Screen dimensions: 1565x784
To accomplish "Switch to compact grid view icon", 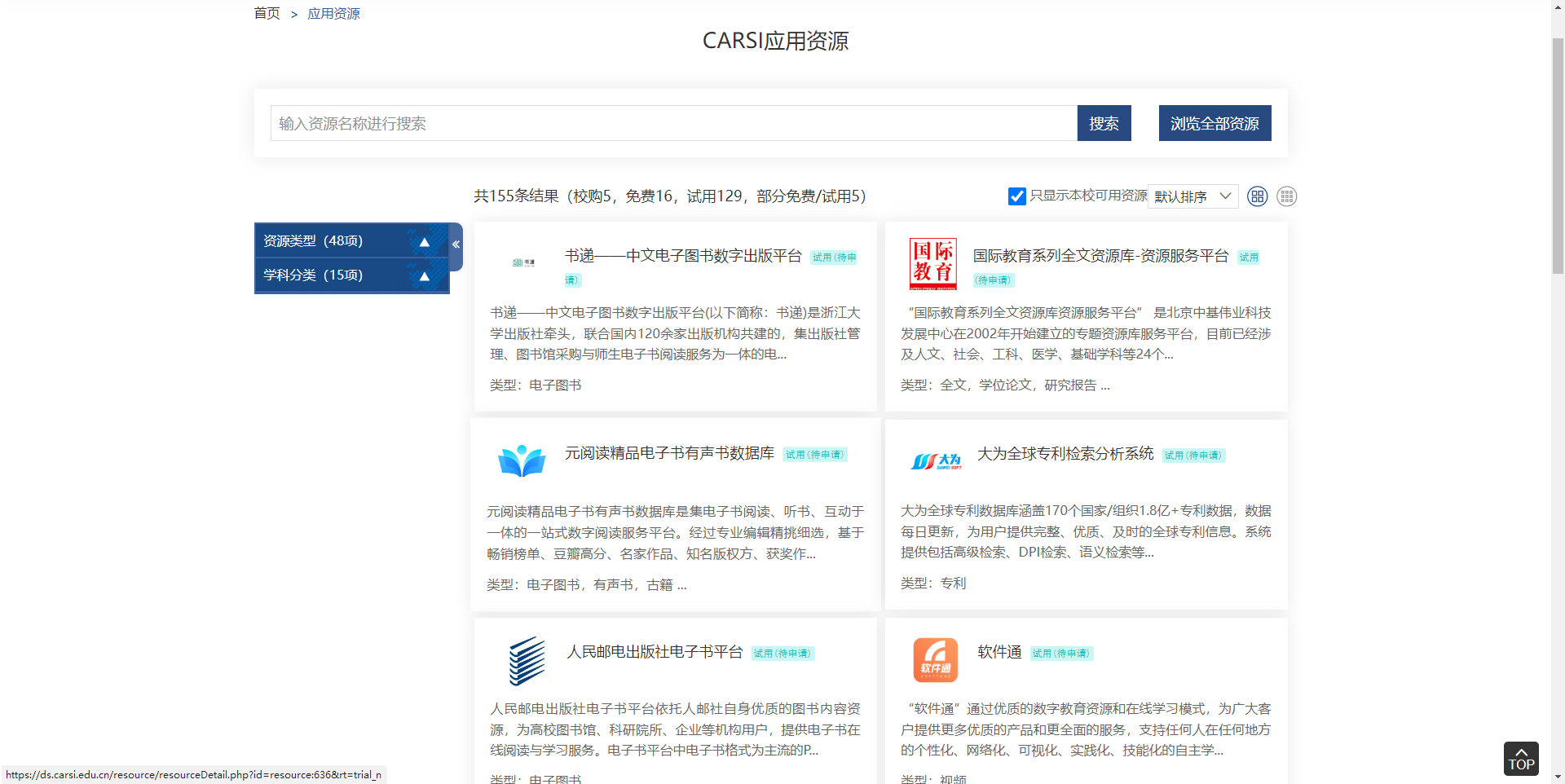I will (1286, 196).
